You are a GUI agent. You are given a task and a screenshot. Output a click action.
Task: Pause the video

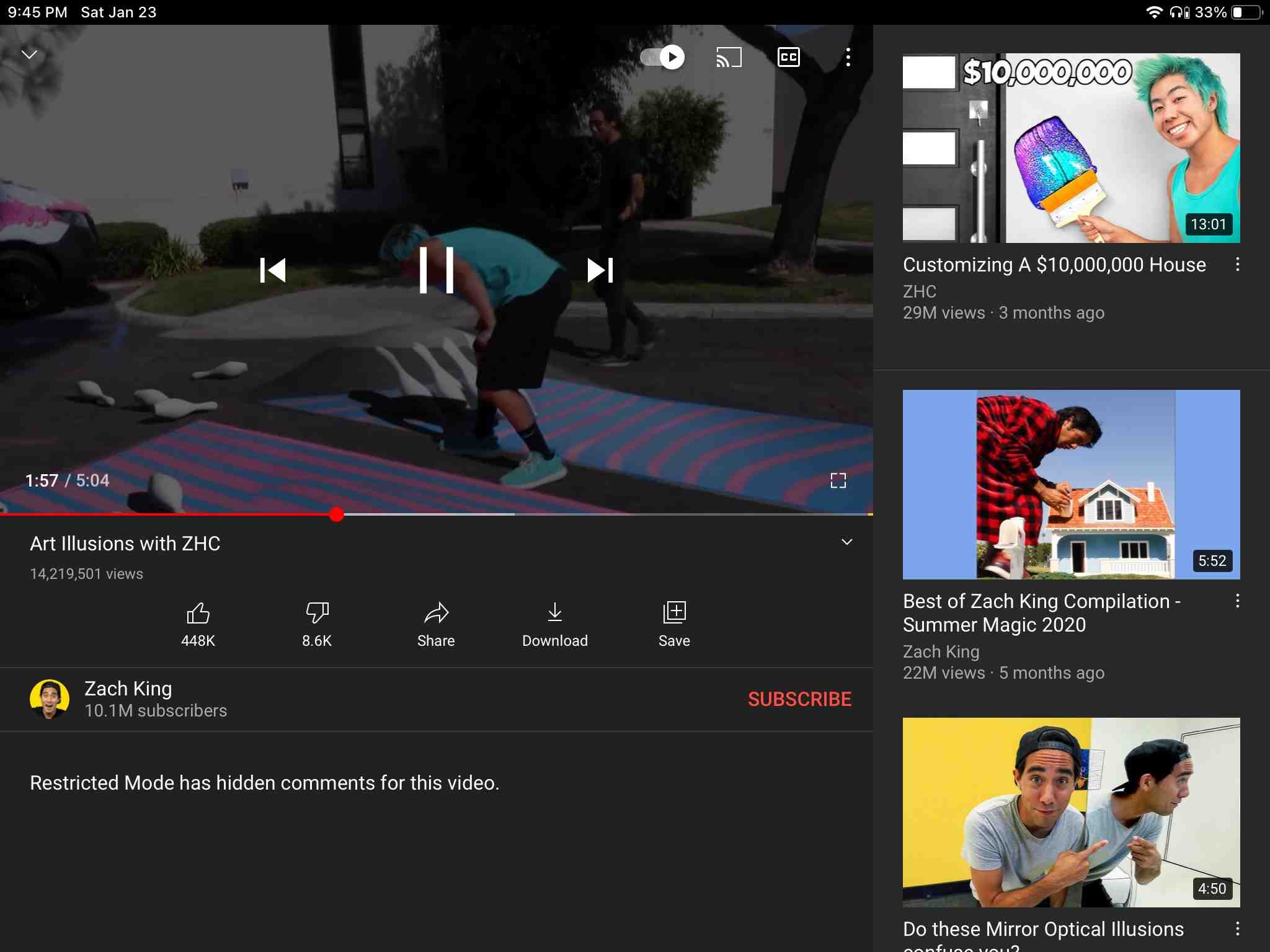[x=437, y=270]
